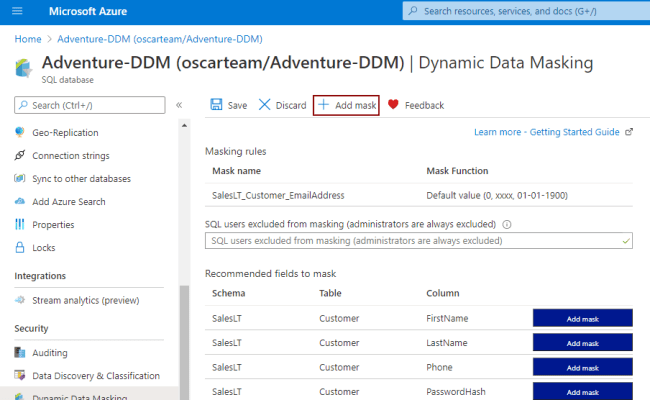
Task: Add mask for the LastName column
Action: click(582, 343)
